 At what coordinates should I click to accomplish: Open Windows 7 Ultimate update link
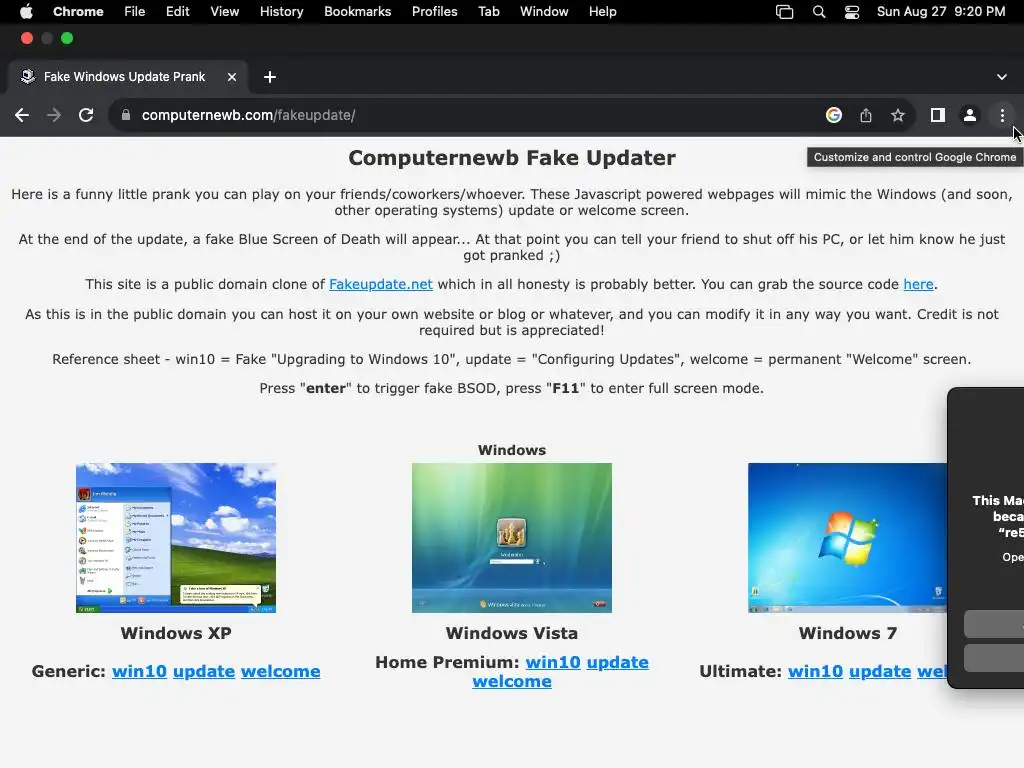point(880,671)
